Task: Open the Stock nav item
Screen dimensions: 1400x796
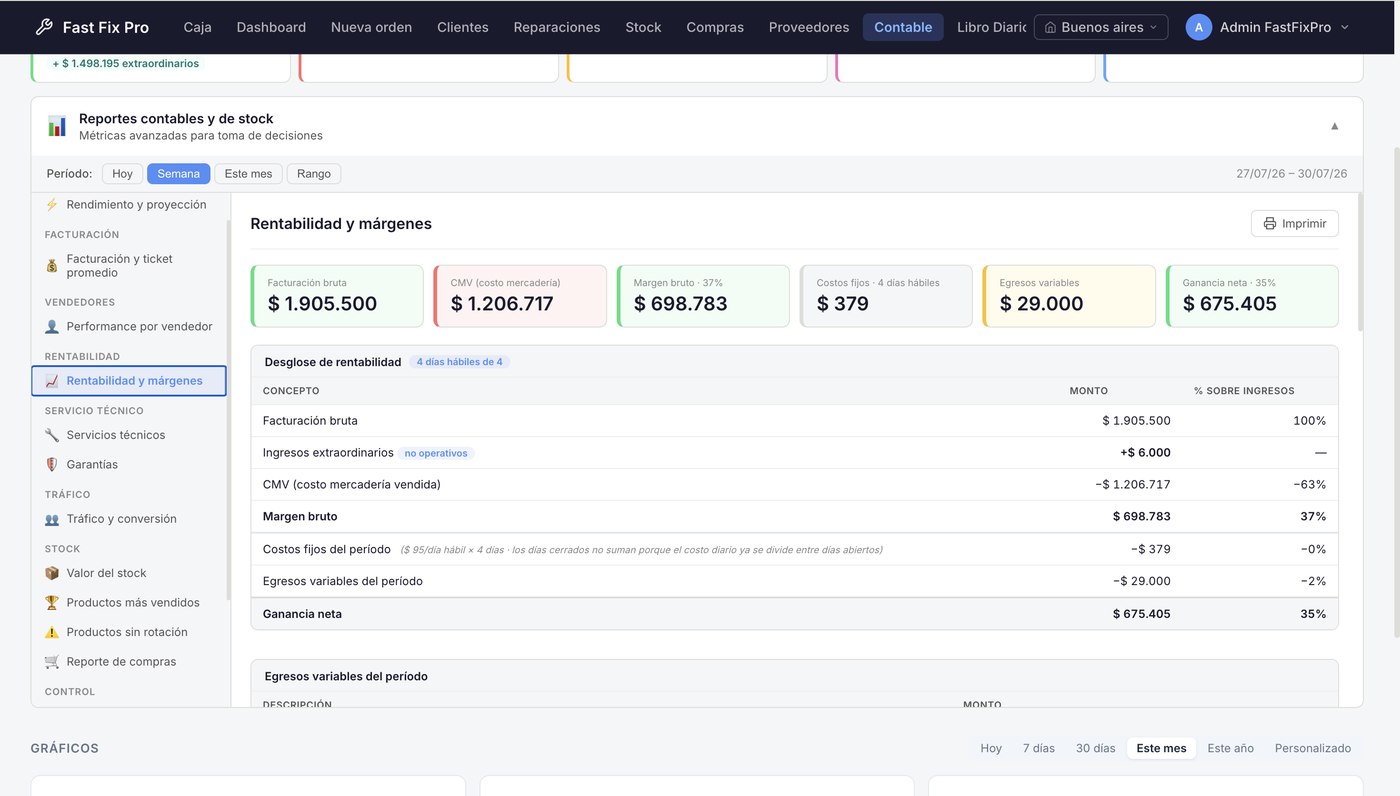Action: (643, 27)
